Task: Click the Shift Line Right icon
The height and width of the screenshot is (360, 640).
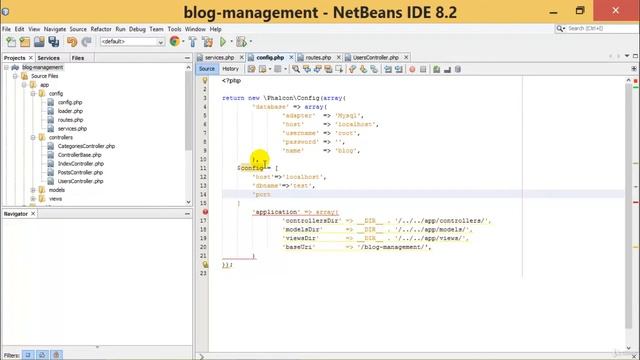Action: tap(398, 69)
